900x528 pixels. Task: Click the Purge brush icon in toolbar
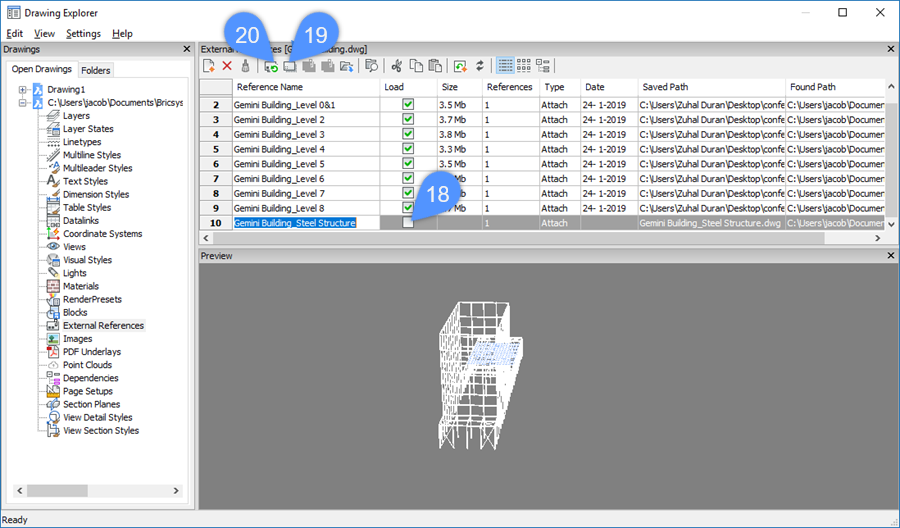point(245,66)
